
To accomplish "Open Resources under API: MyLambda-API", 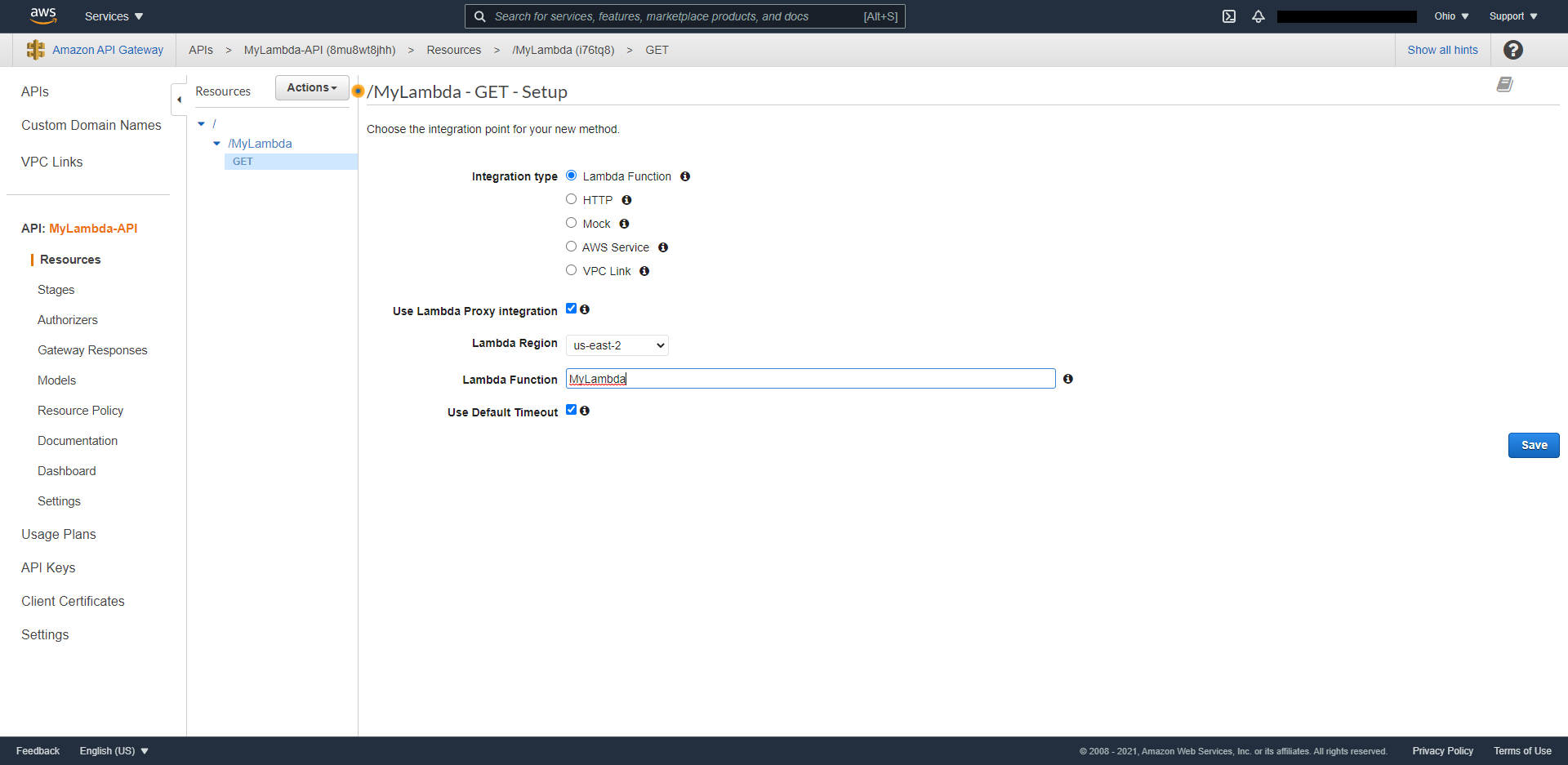I will 70,260.
